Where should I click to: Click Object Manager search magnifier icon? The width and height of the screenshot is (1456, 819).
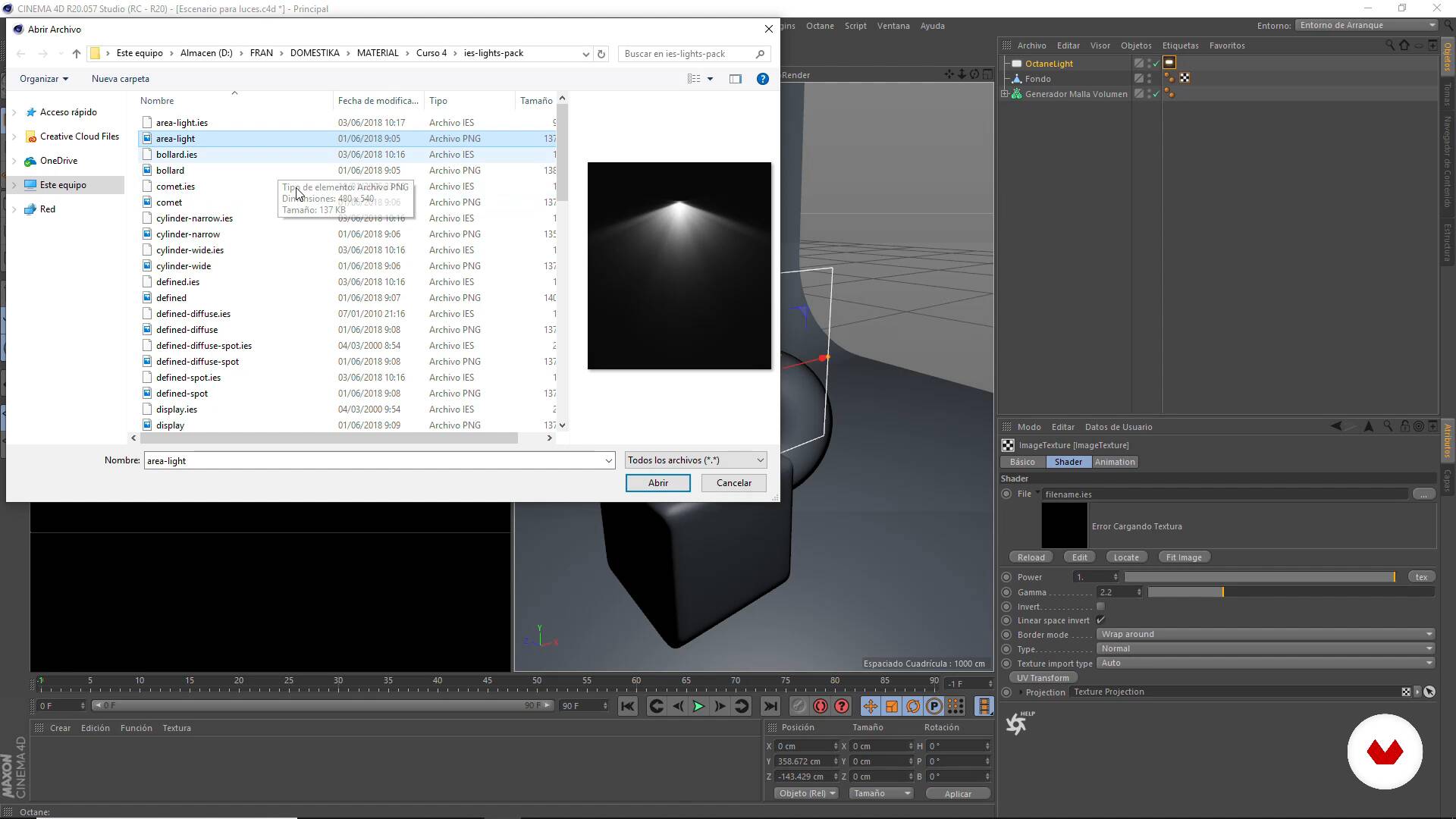click(x=1390, y=45)
